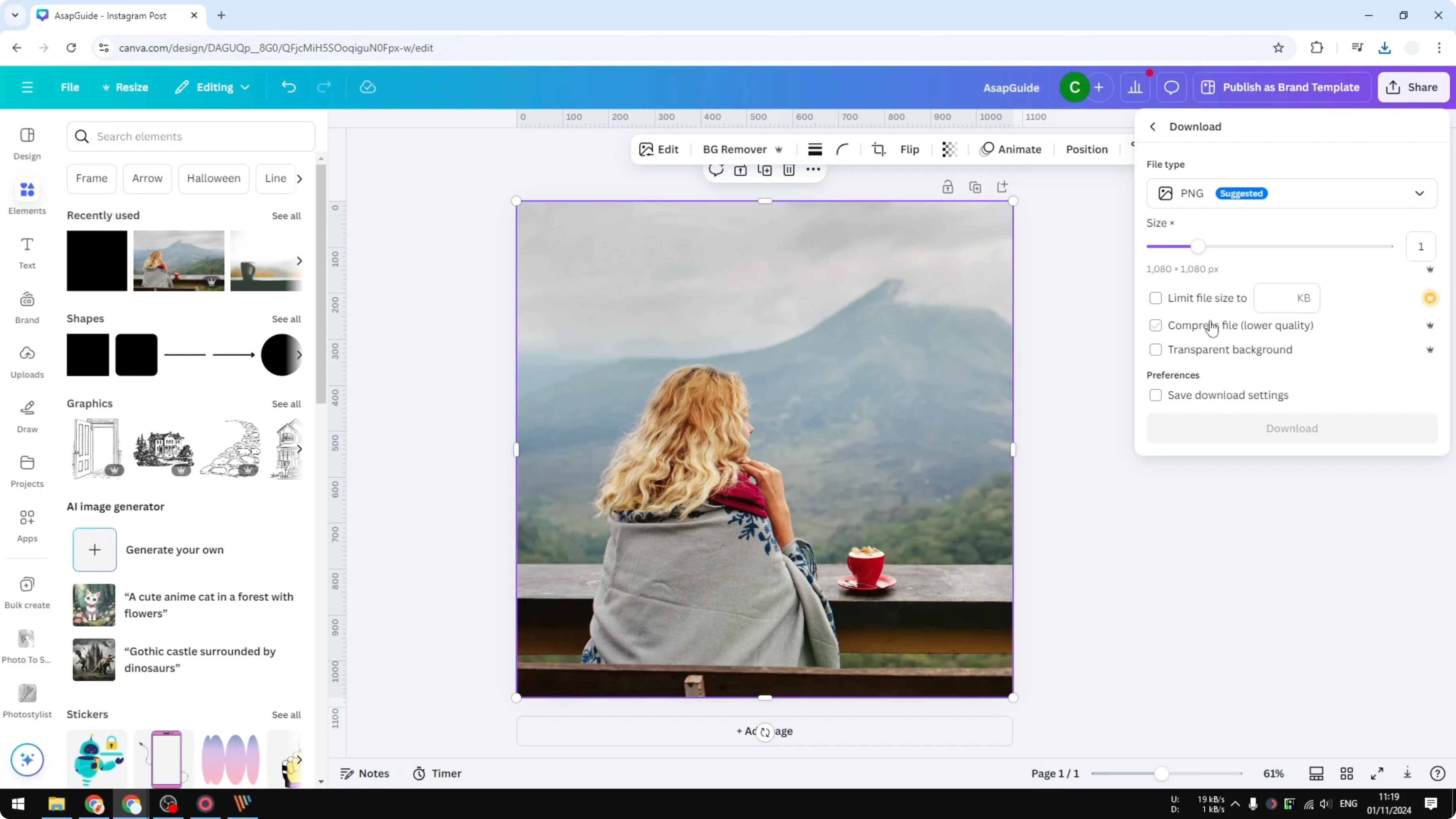The height and width of the screenshot is (819, 1456).
Task: Enable Save download settings
Action: click(x=1156, y=395)
